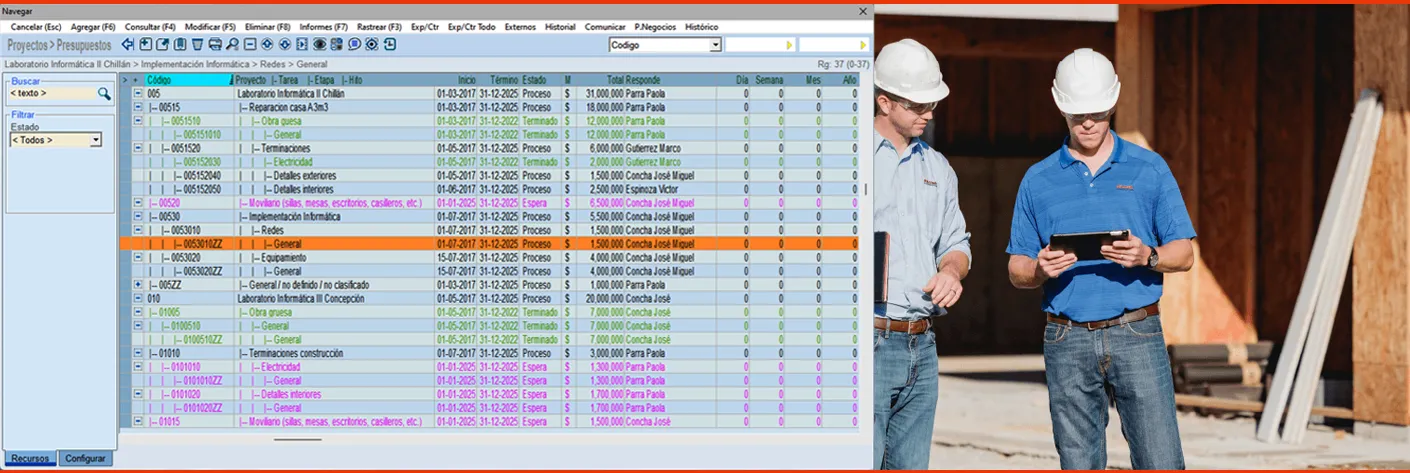Click the trash can delete icon
The height and width of the screenshot is (473, 1410).
point(198,45)
